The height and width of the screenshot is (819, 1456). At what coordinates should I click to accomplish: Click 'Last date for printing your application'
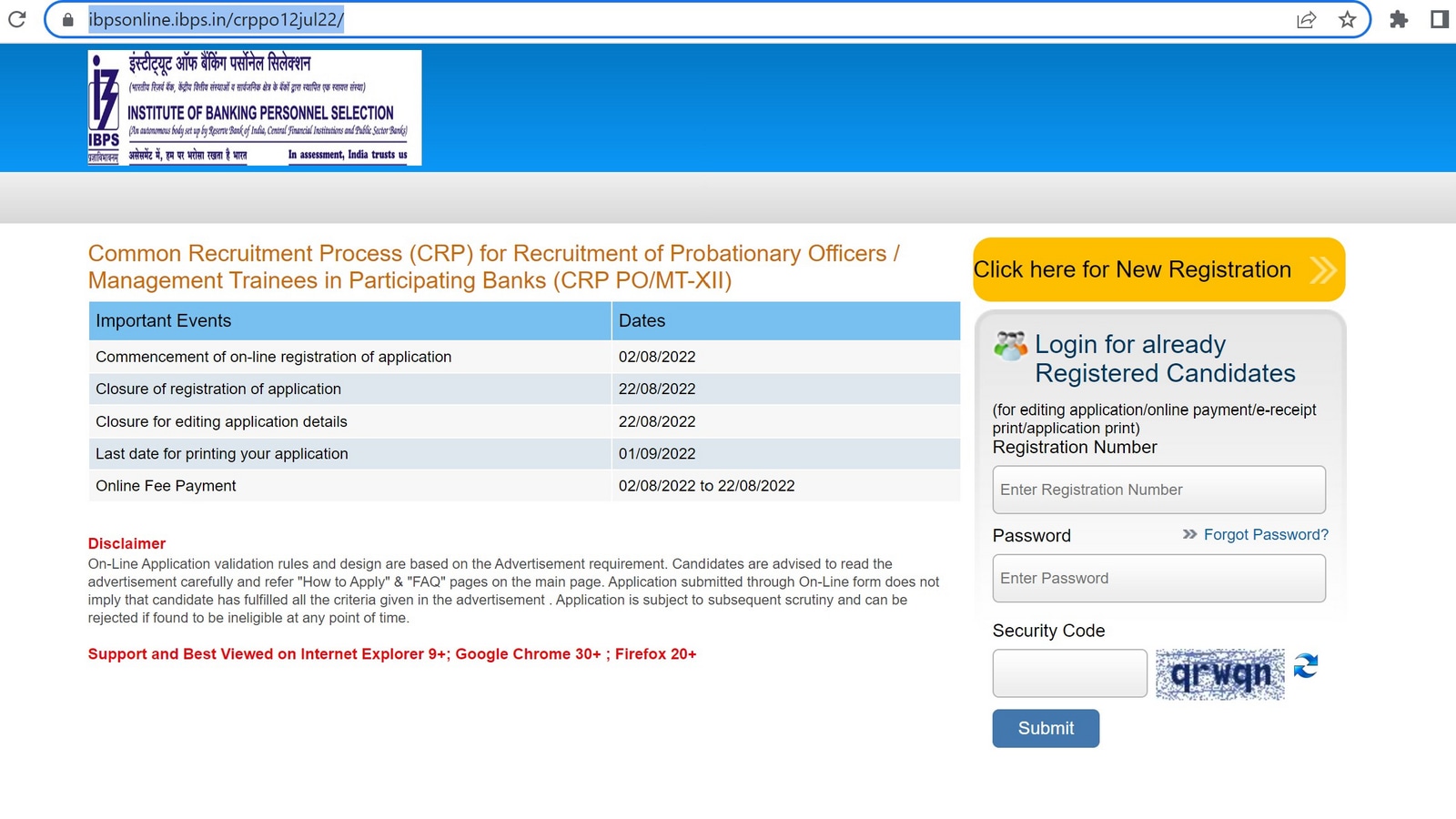coord(222,453)
